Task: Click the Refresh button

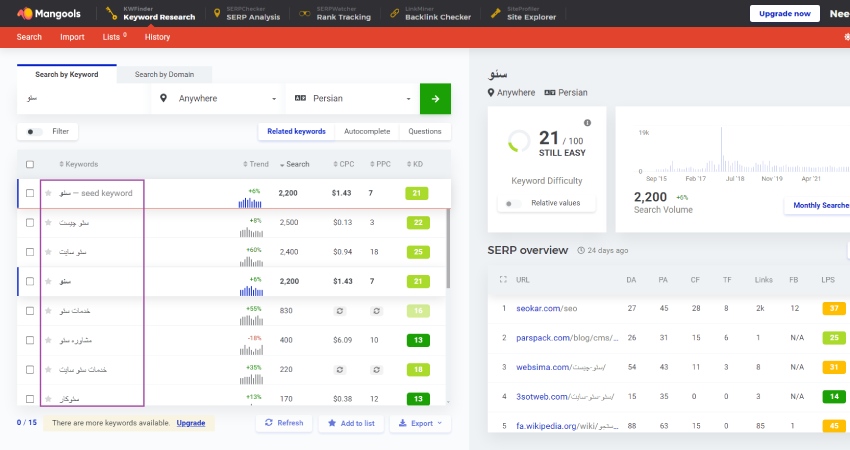Action: point(284,423)
